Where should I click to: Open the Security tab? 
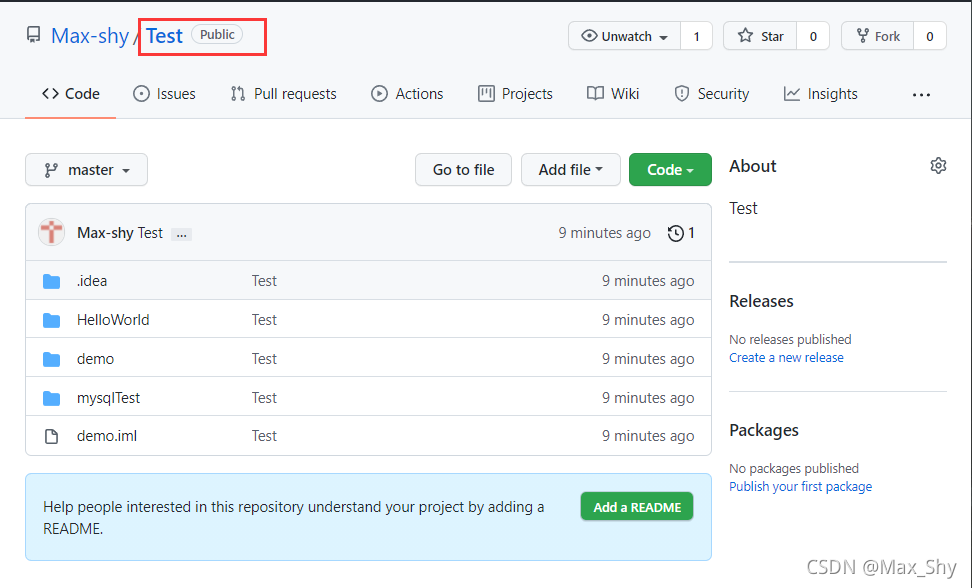[712, 94]
